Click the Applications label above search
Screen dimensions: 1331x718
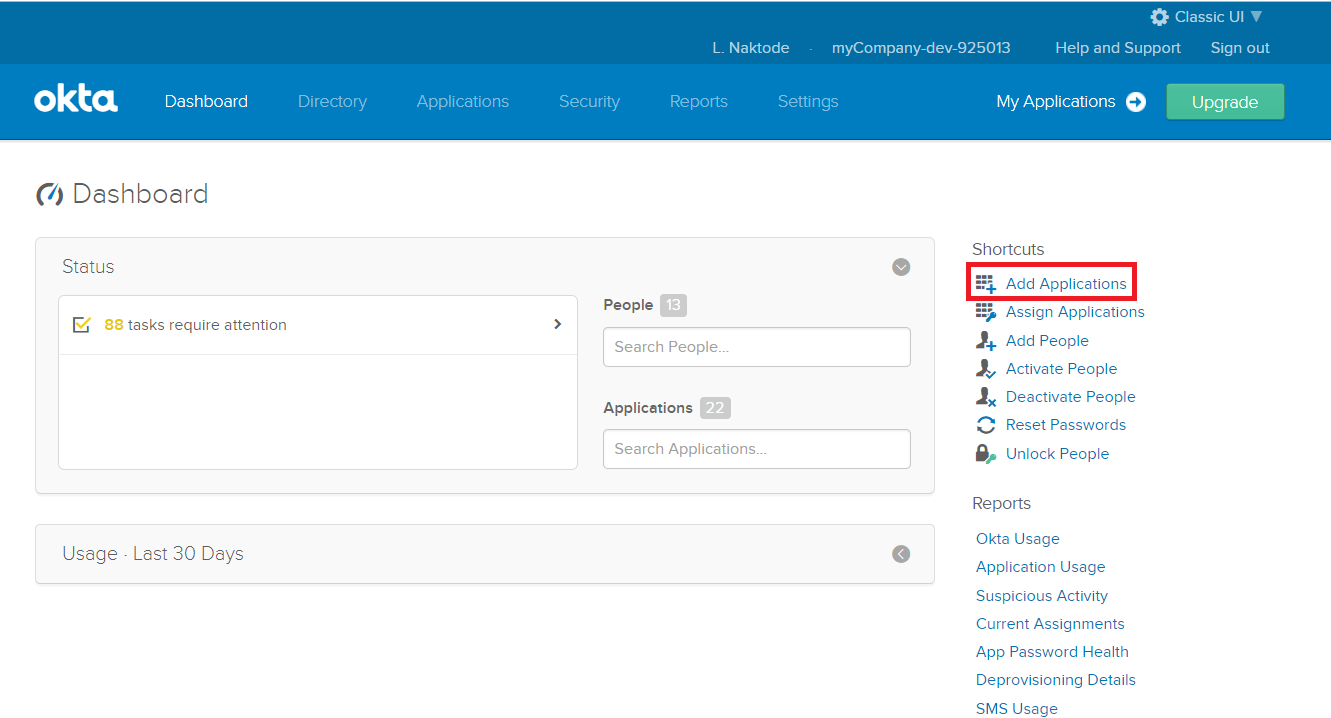pos(648,408)
